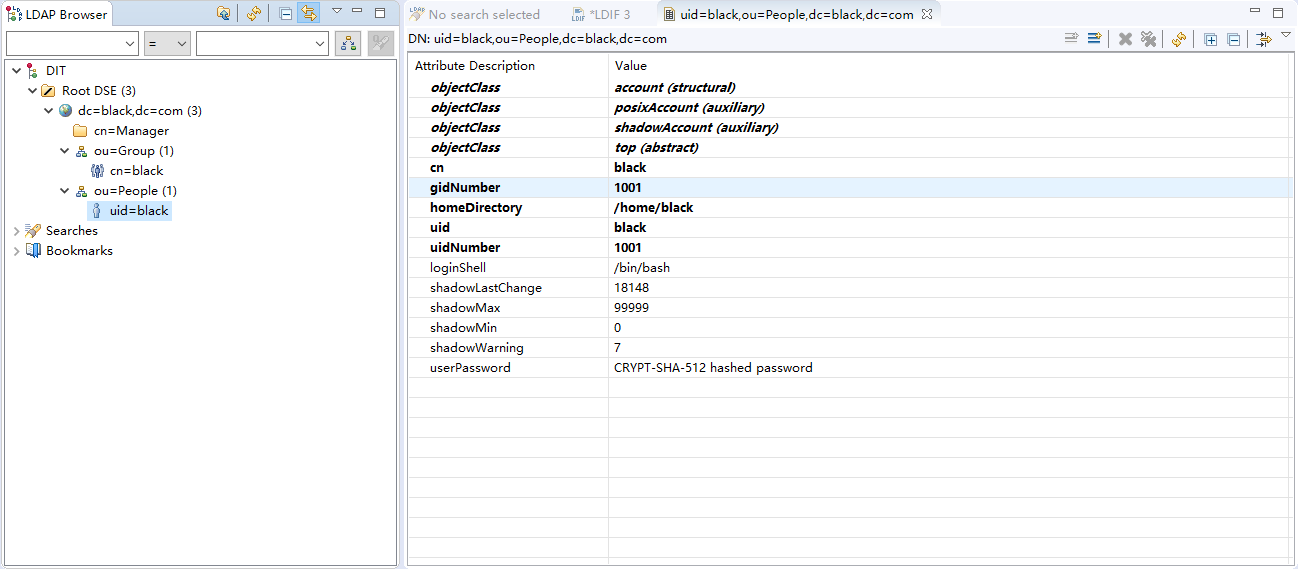The height and width of the screenshot is (569, 1298).
Task: Click the Up/parent folder icon in LDAP Browser
Action: [x=224, y=14]
